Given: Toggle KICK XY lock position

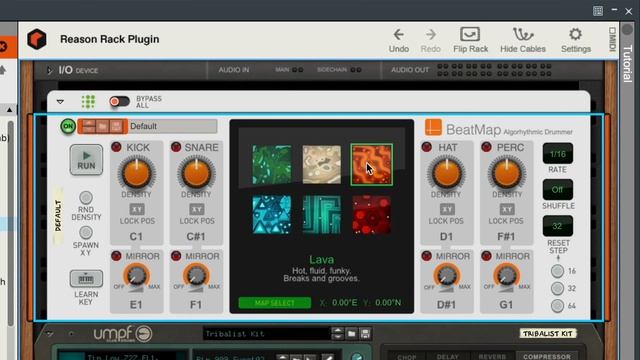Looking at the screenshot, I should coord(137,209).
